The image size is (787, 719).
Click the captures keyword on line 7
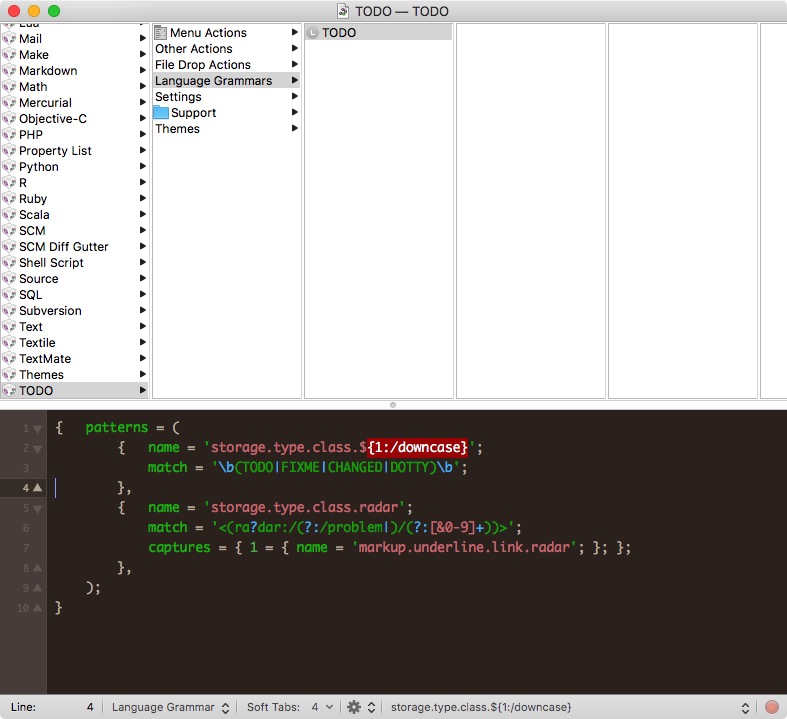click(179, 547)
